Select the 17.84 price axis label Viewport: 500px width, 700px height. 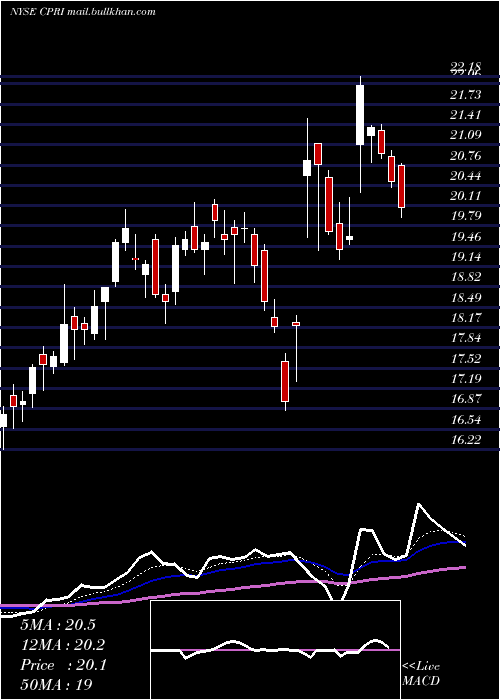coord(466,338)
